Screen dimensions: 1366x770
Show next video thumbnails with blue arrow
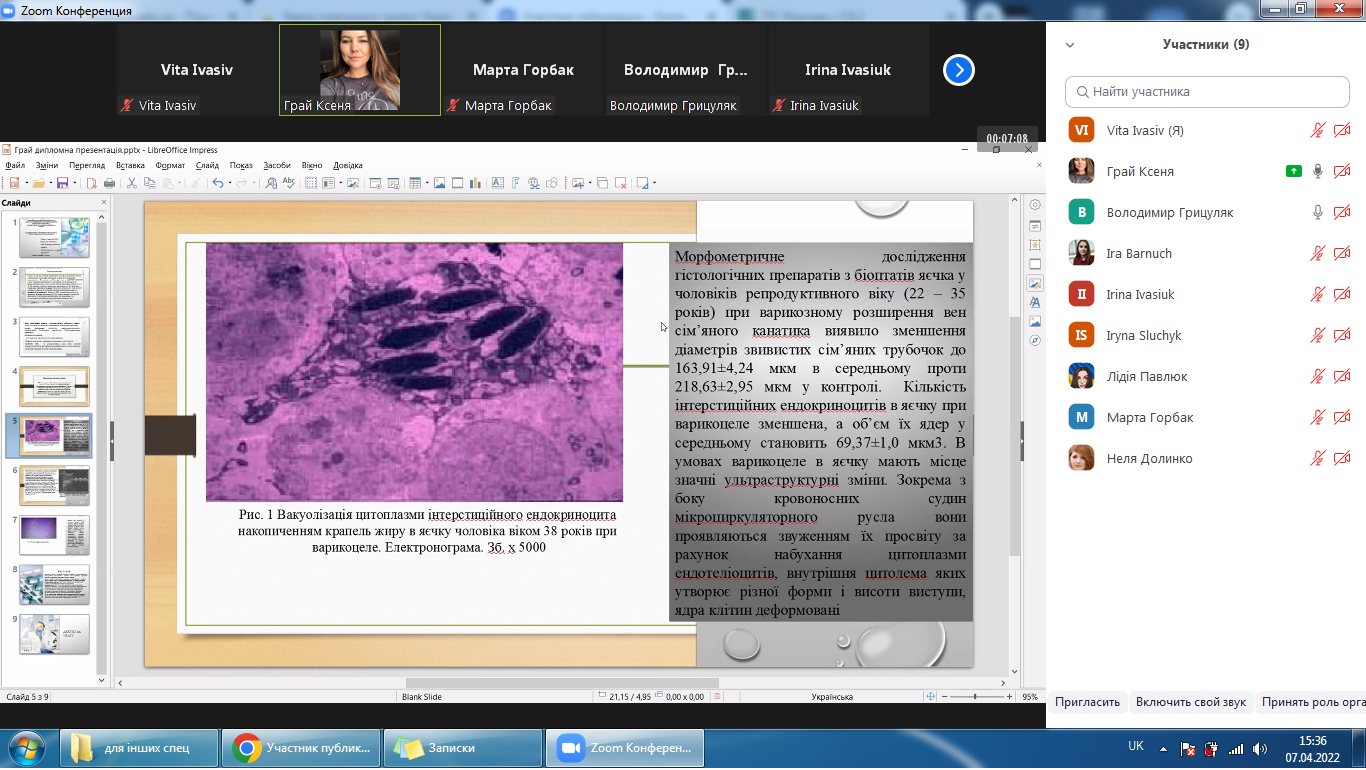[958, 70]
